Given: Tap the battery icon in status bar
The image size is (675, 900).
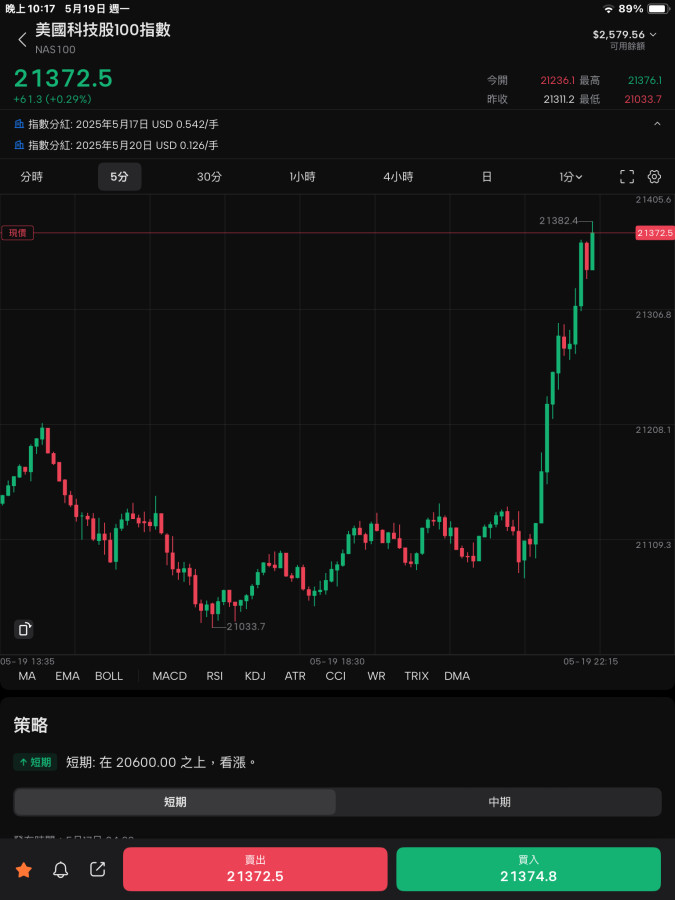Looking at the screenshot, I should tap(659, 9).
